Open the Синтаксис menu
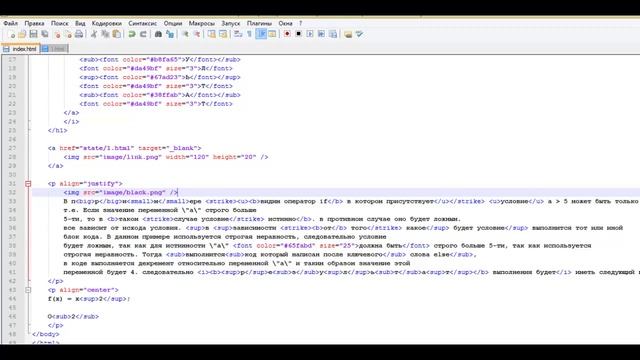This screenshot has height=360, width=640. pyautogui.click(x=142, y=23)
